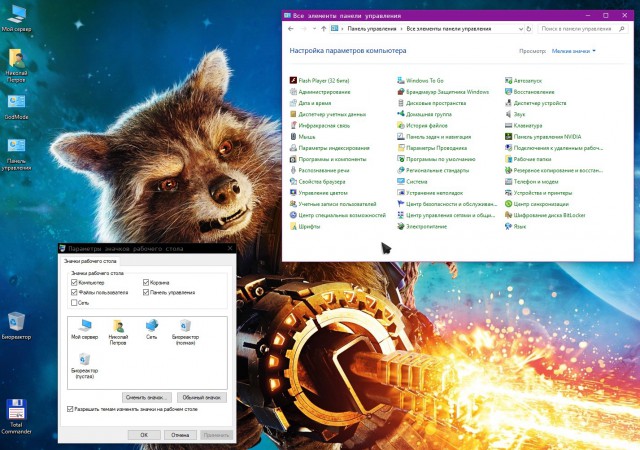Click the Отмена button
The image size is (640, 450).
[180, 435]
